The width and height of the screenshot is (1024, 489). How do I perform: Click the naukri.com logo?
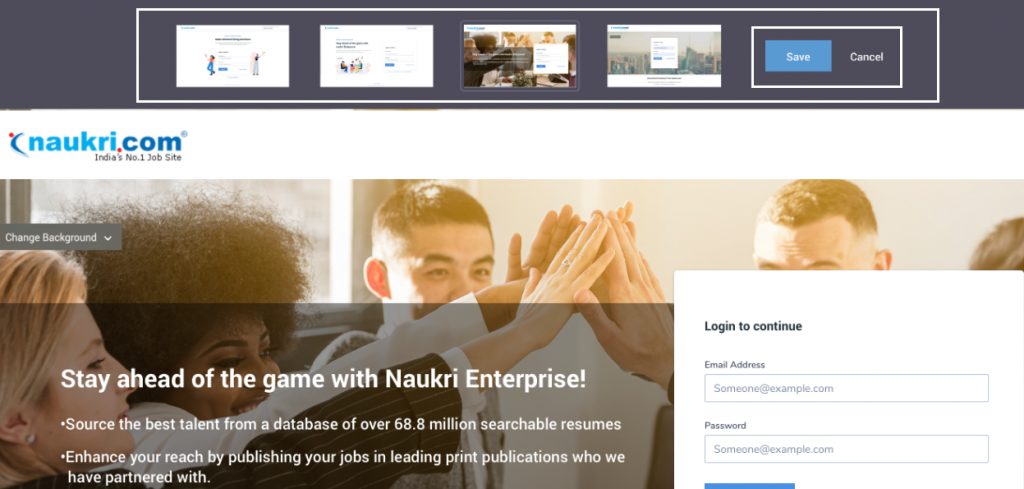(97, 146)
